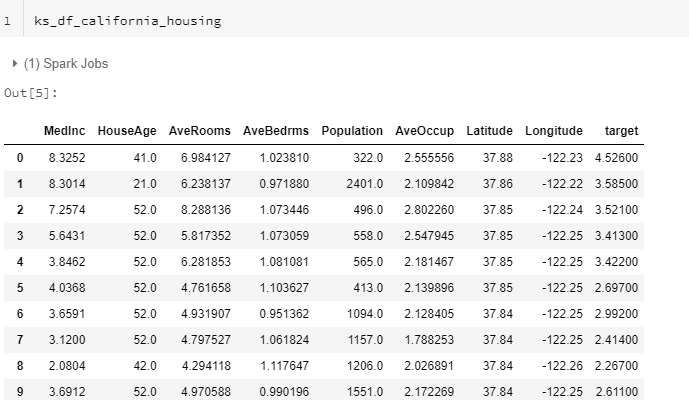Screen dimensions: 689x400
Task: Select the target column header
Action: [621, 131]
